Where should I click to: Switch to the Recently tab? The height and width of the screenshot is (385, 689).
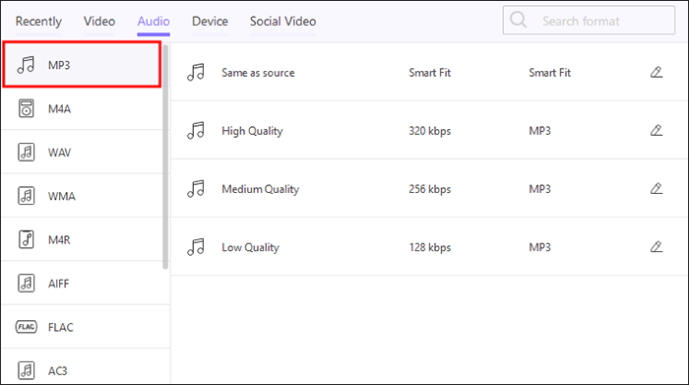pos(39,21)
